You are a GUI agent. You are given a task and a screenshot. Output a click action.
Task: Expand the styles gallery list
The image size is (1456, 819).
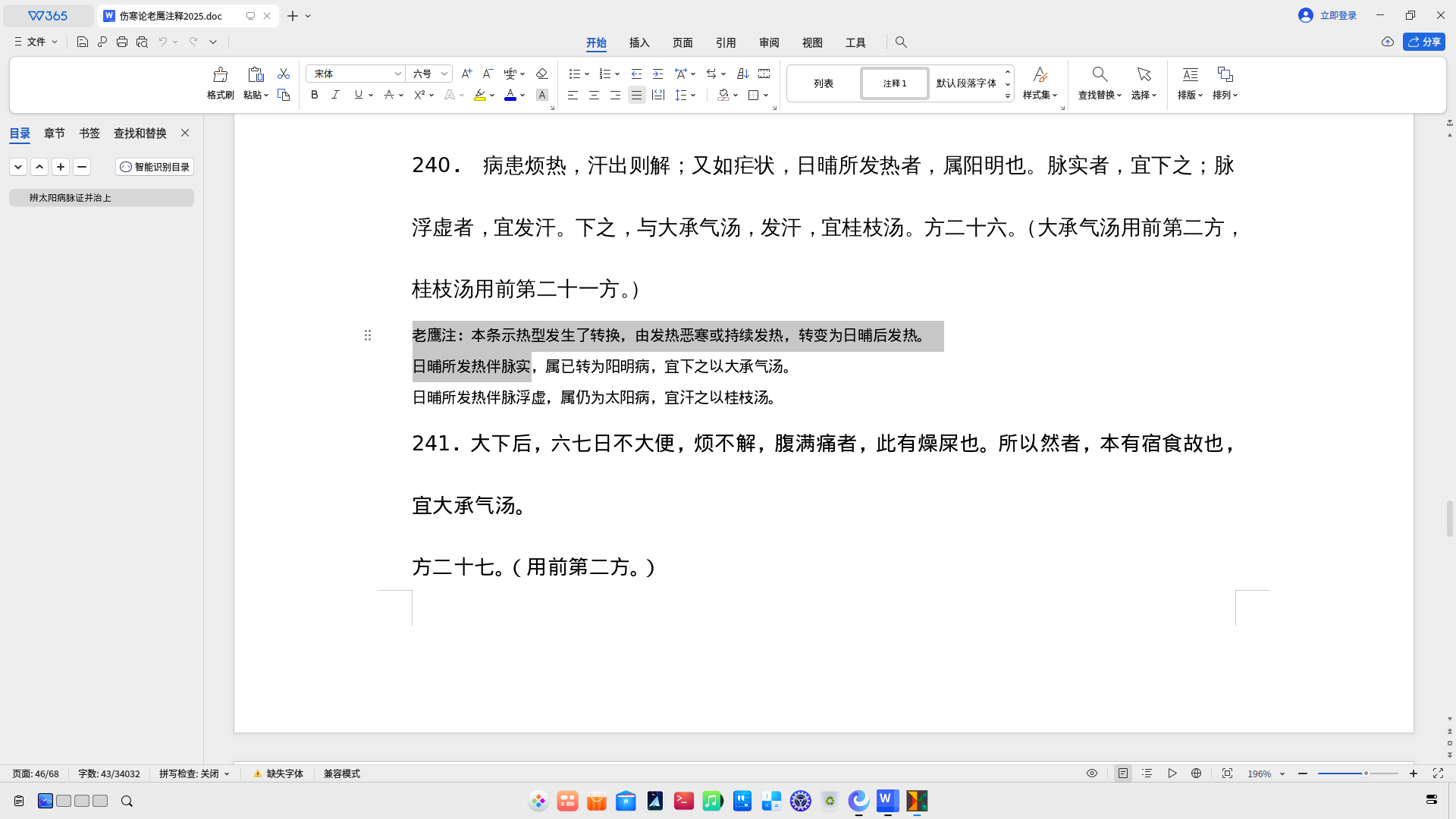1008,96
